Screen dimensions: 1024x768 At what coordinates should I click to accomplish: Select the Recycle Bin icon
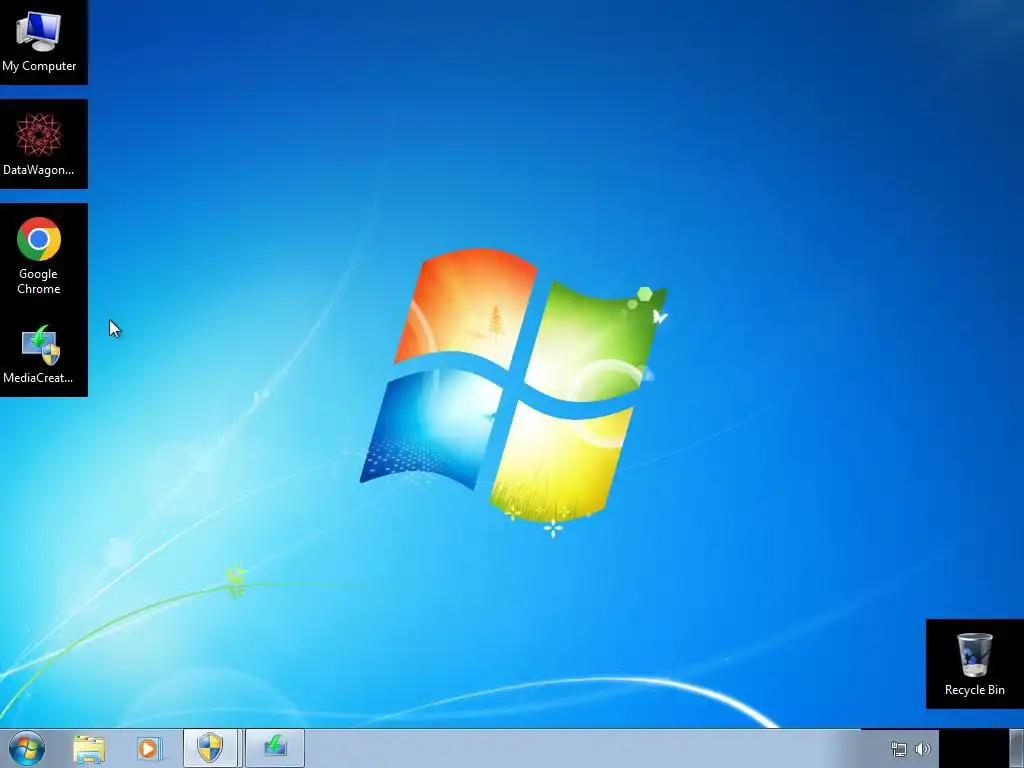click(974, 664)
